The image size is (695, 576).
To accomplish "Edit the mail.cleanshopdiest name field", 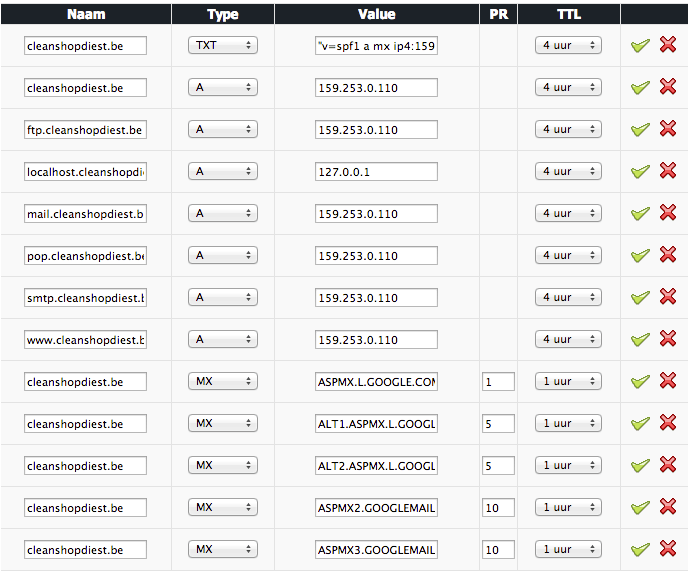I will click(x=85, y=214).
